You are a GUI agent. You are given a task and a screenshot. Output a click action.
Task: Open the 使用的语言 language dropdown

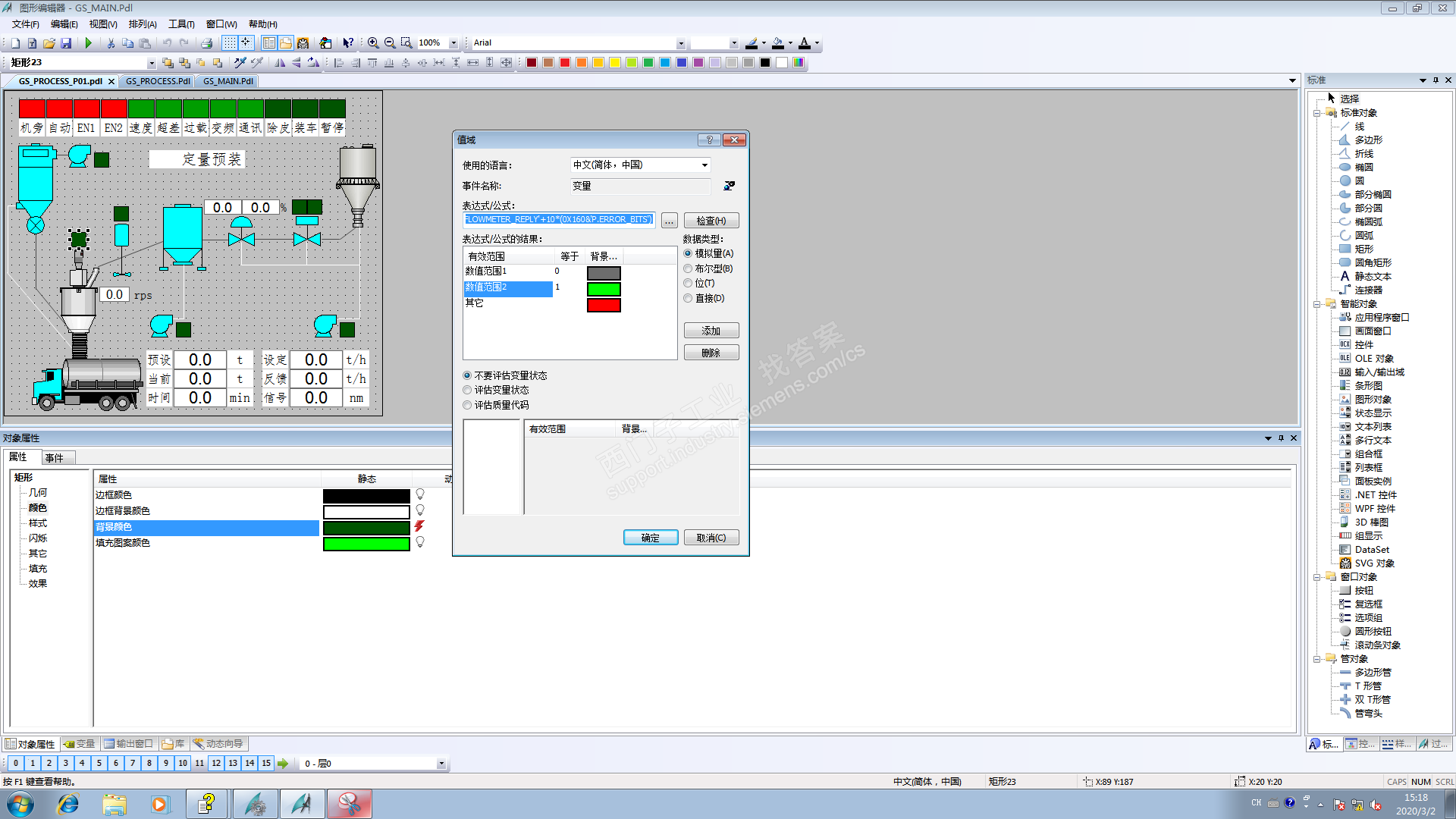(704, 165)
